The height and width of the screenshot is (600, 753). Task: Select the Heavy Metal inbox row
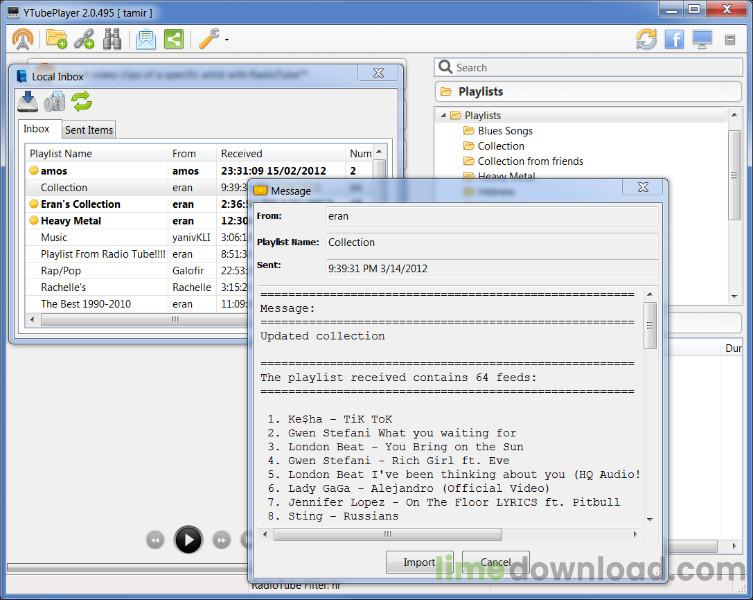point(137,221)
